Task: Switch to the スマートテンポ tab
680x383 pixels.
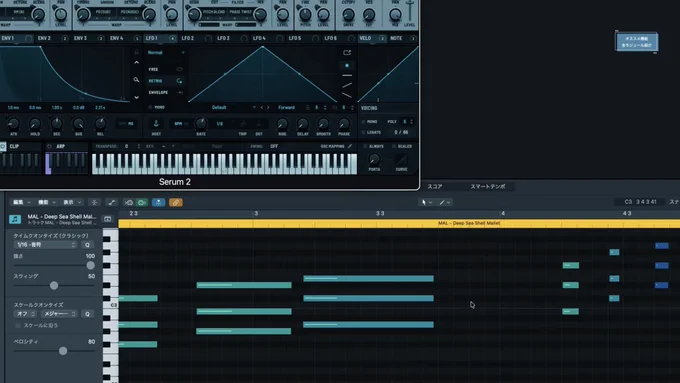Action: click(488, 187)
